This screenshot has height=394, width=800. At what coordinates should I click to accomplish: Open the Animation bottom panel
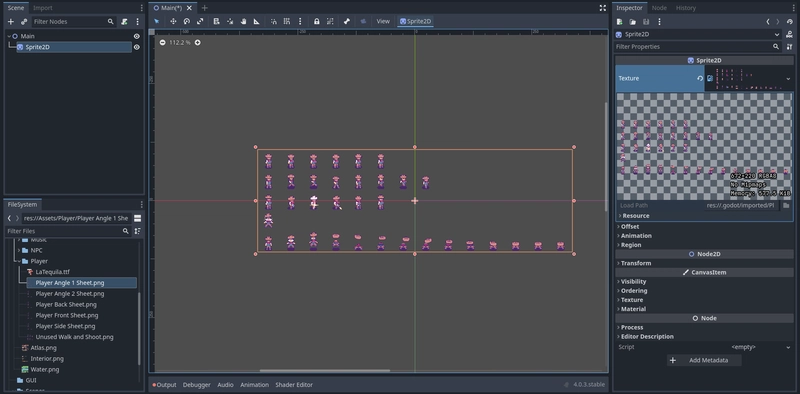(255, 385)
